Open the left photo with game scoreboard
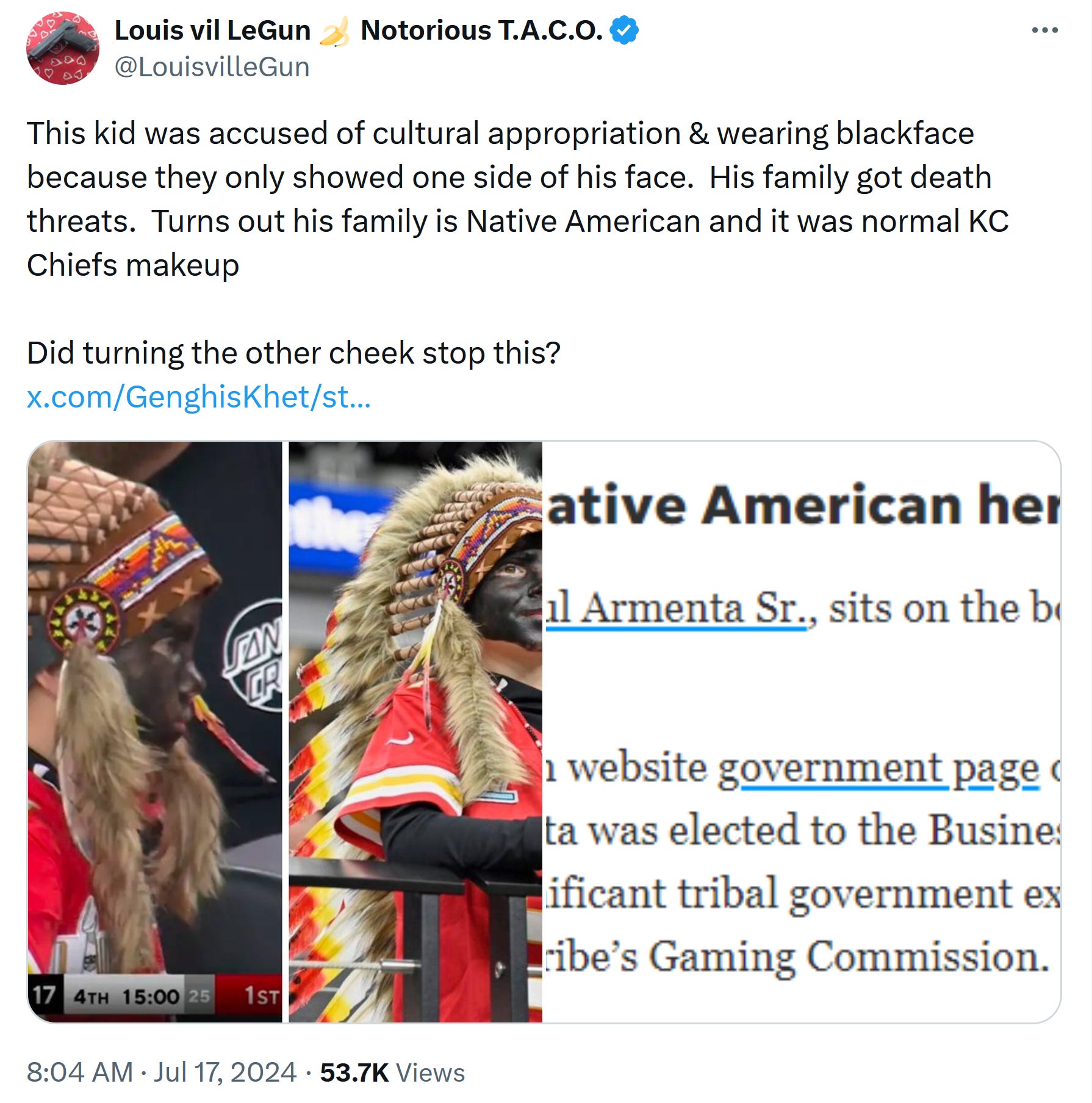Image resolution: width=1092 pixels, height=1103 pixels. pyautogui.click(x=155, y=731)
